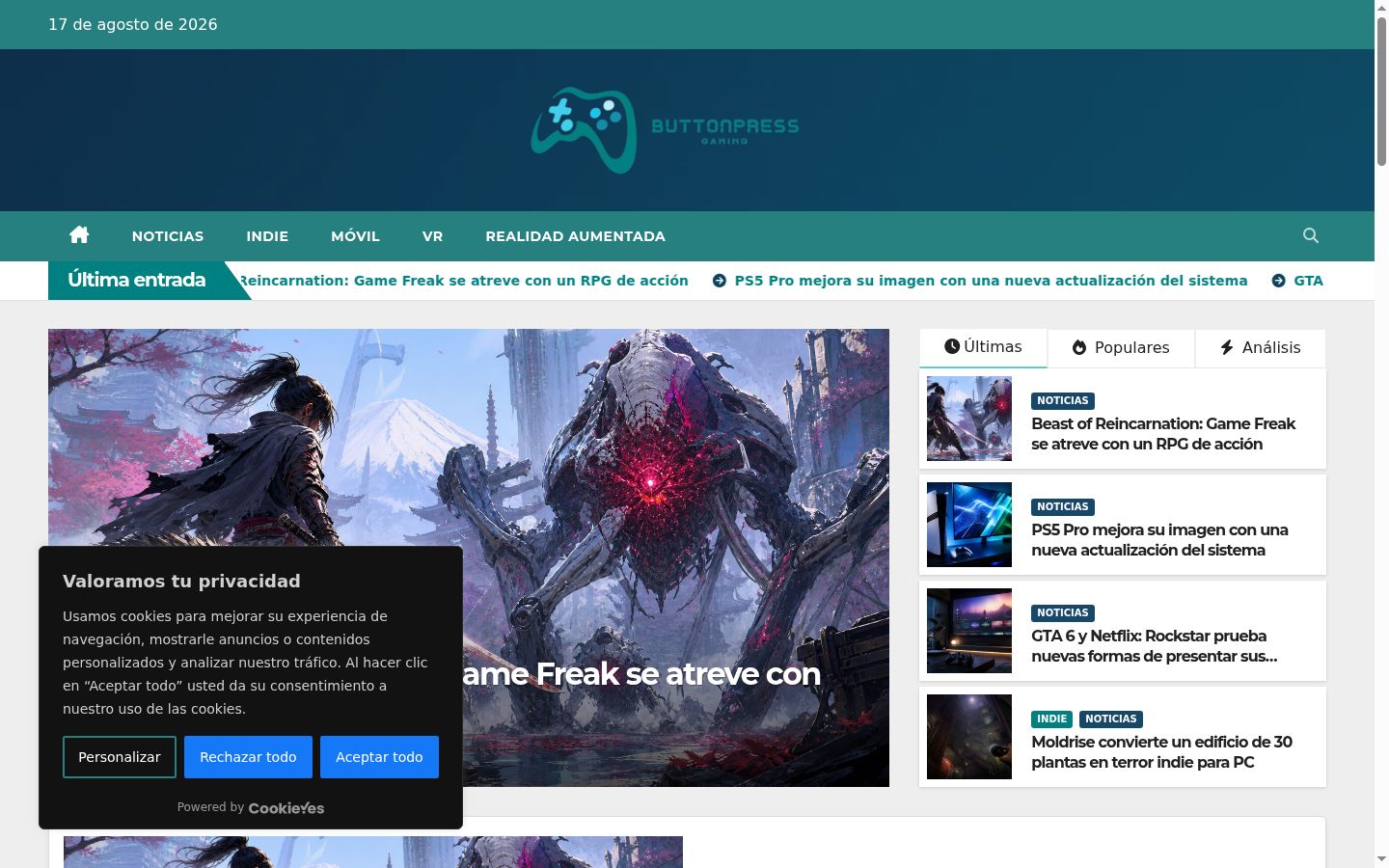The width and height of the screenshot is (1389, 868).
Task: Open sidebar article Beast of Reincarnation
Action: click(x=1163, y=434)
